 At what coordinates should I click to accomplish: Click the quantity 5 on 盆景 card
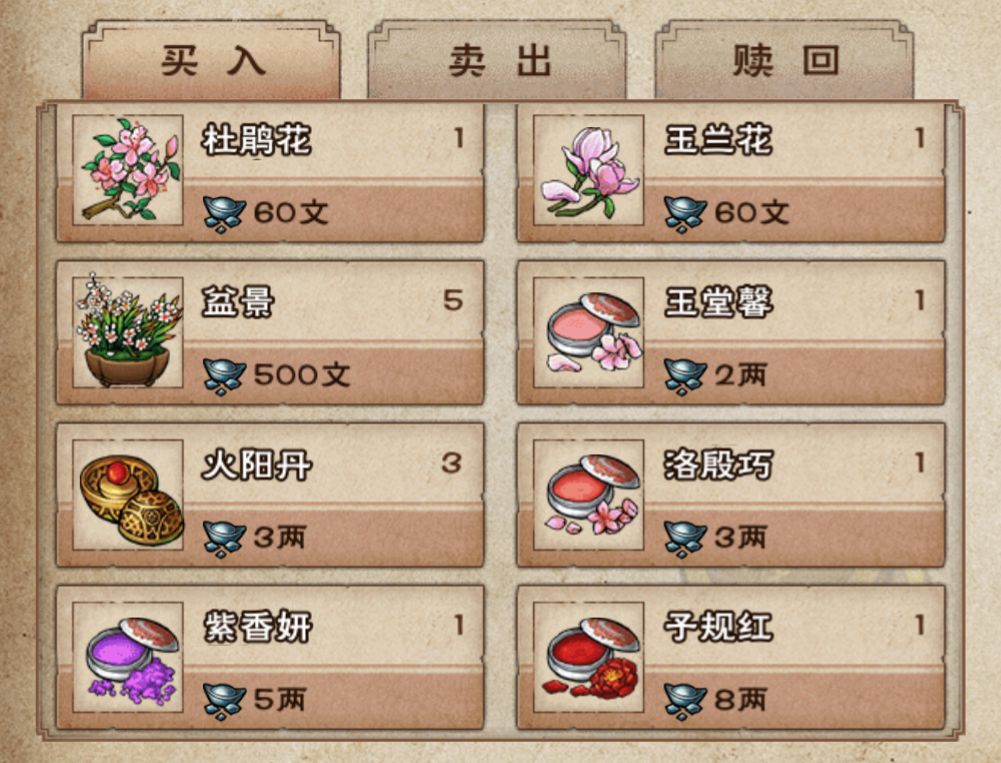pyautogui.click(x=453, y=300)
